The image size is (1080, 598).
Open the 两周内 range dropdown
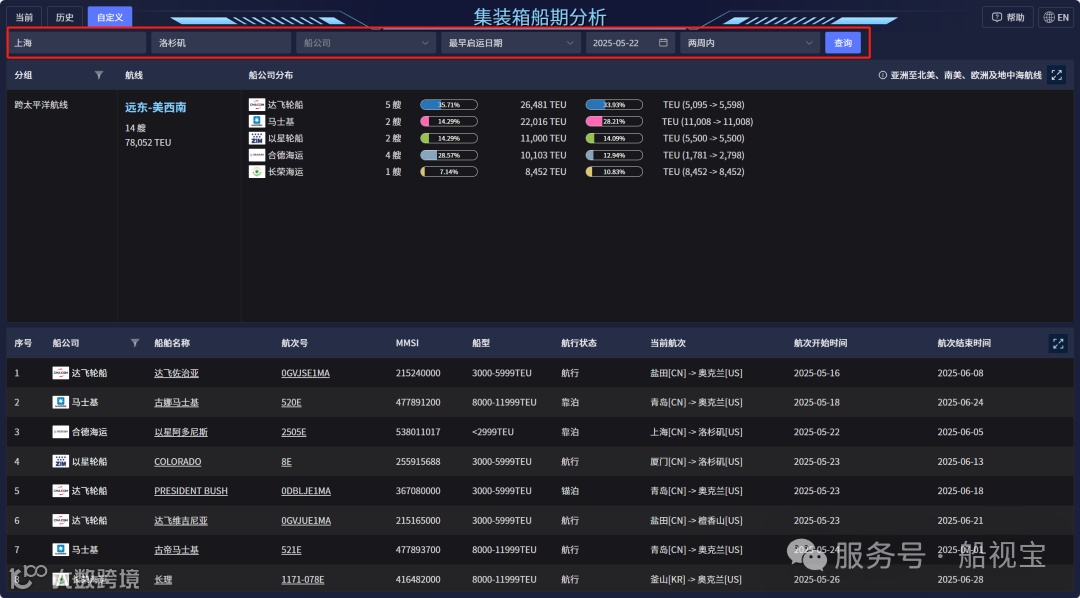(750, 43)
